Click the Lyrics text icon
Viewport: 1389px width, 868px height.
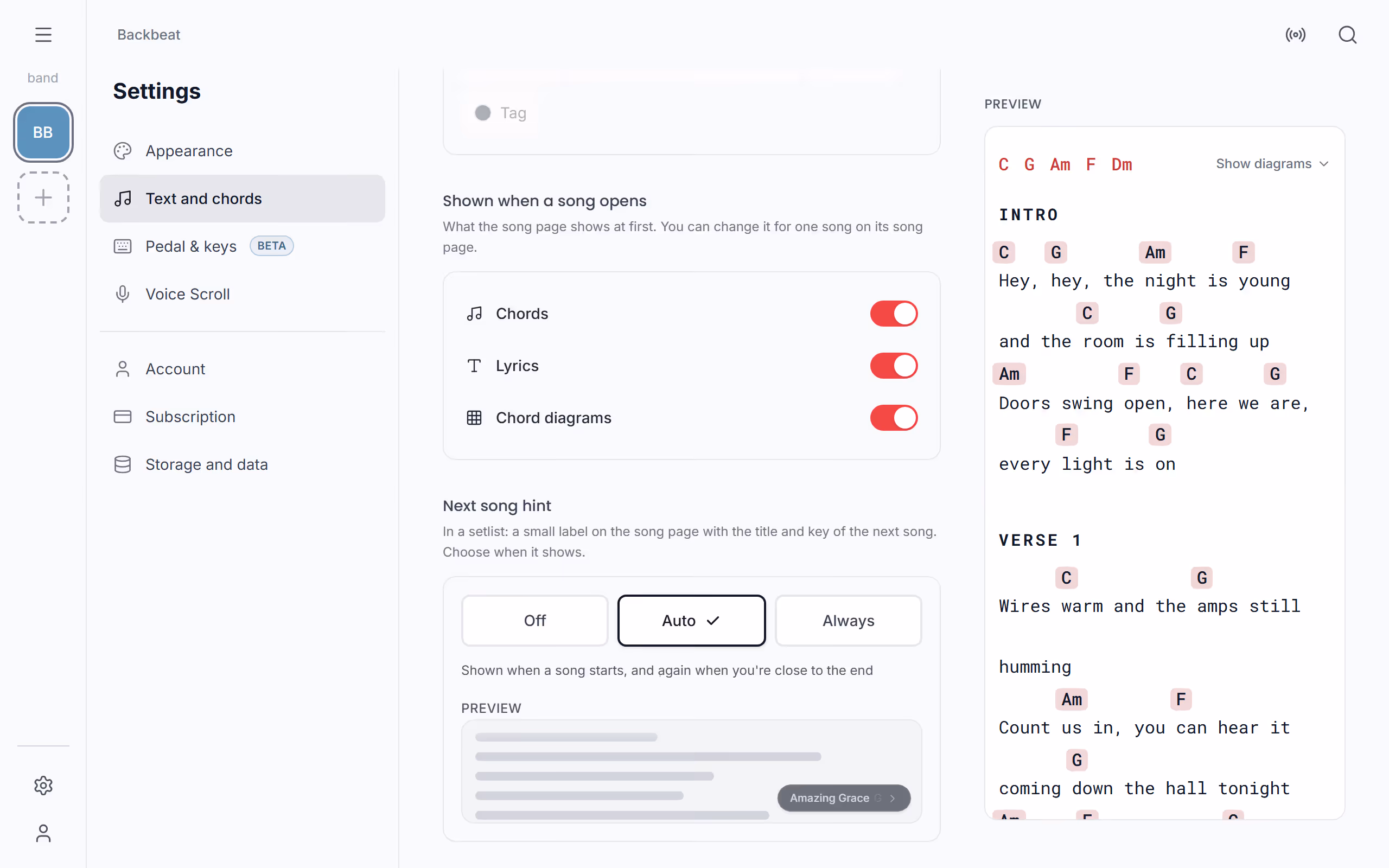coord(474,366)
